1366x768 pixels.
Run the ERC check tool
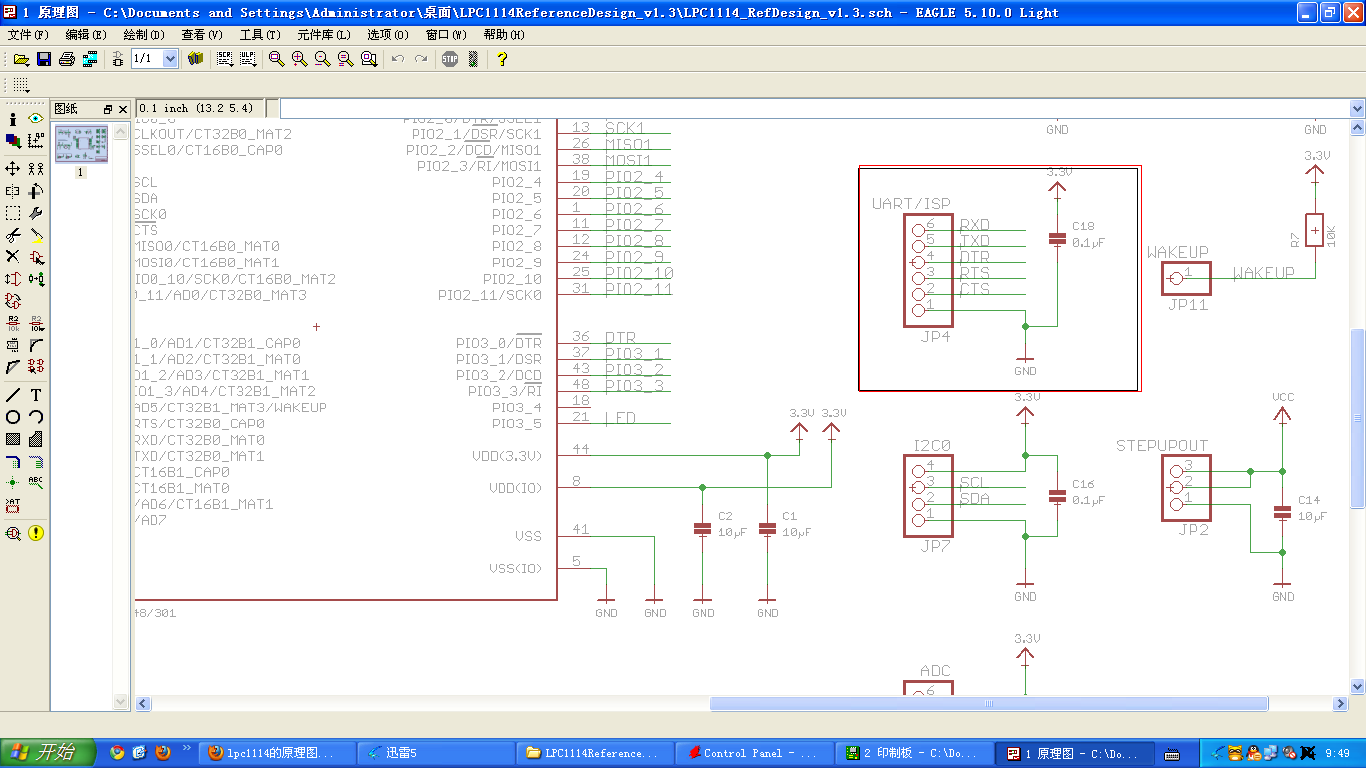pos(13,533)
